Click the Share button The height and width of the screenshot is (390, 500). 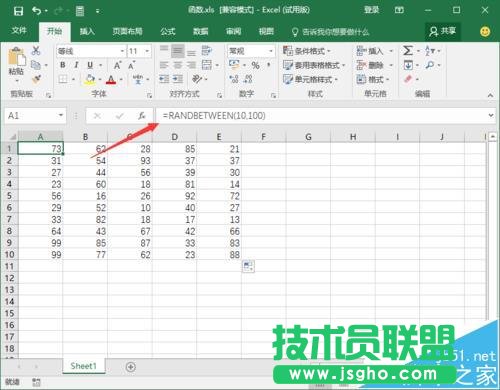(443, 32)
